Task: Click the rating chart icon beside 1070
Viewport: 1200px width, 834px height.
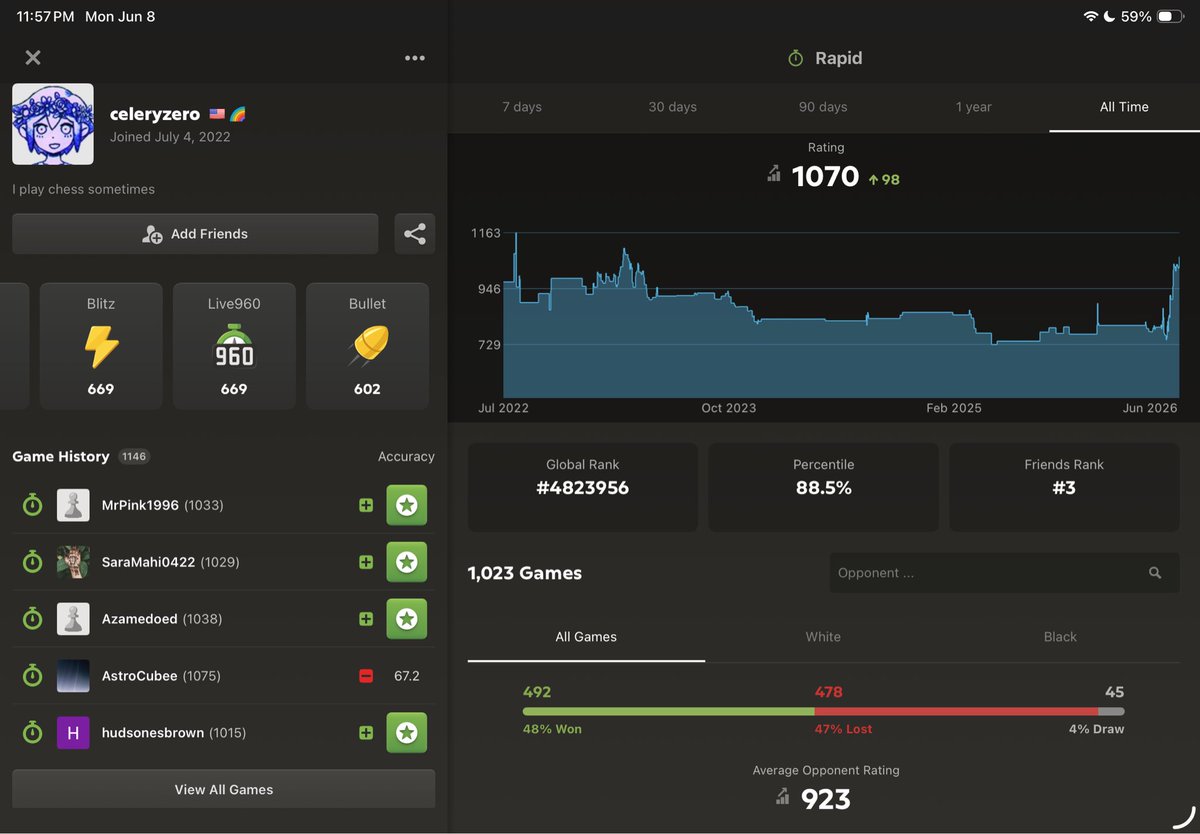Action: 774,174
